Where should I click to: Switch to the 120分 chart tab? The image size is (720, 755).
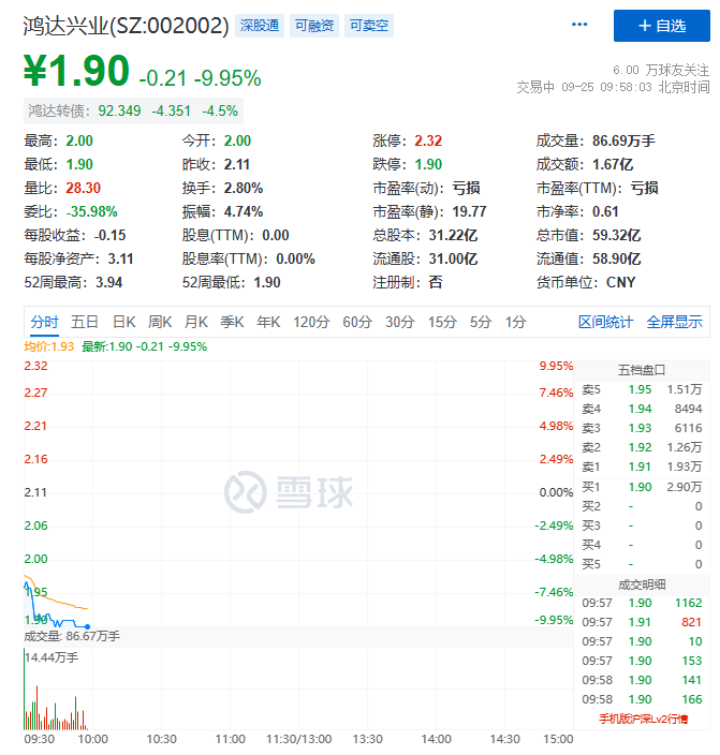click(x=311, y=322)
